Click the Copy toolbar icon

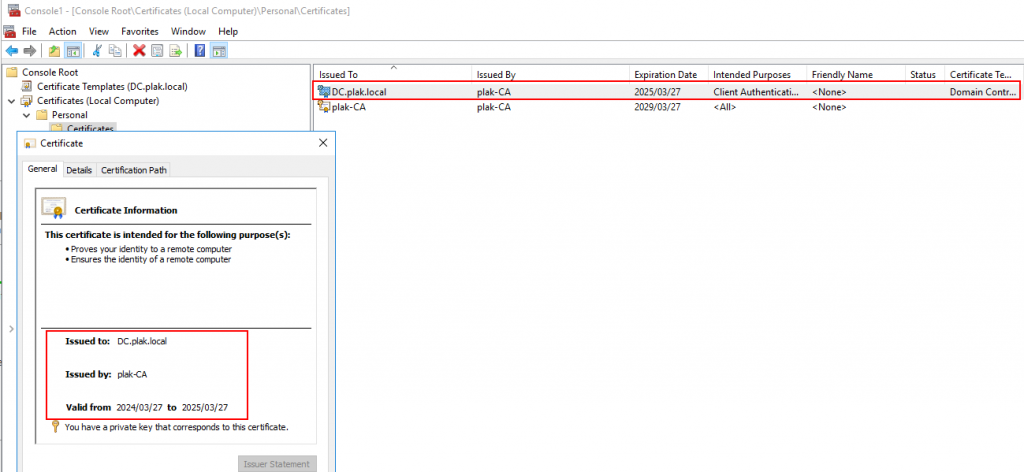pyautogui.click(x=116, y=50)
